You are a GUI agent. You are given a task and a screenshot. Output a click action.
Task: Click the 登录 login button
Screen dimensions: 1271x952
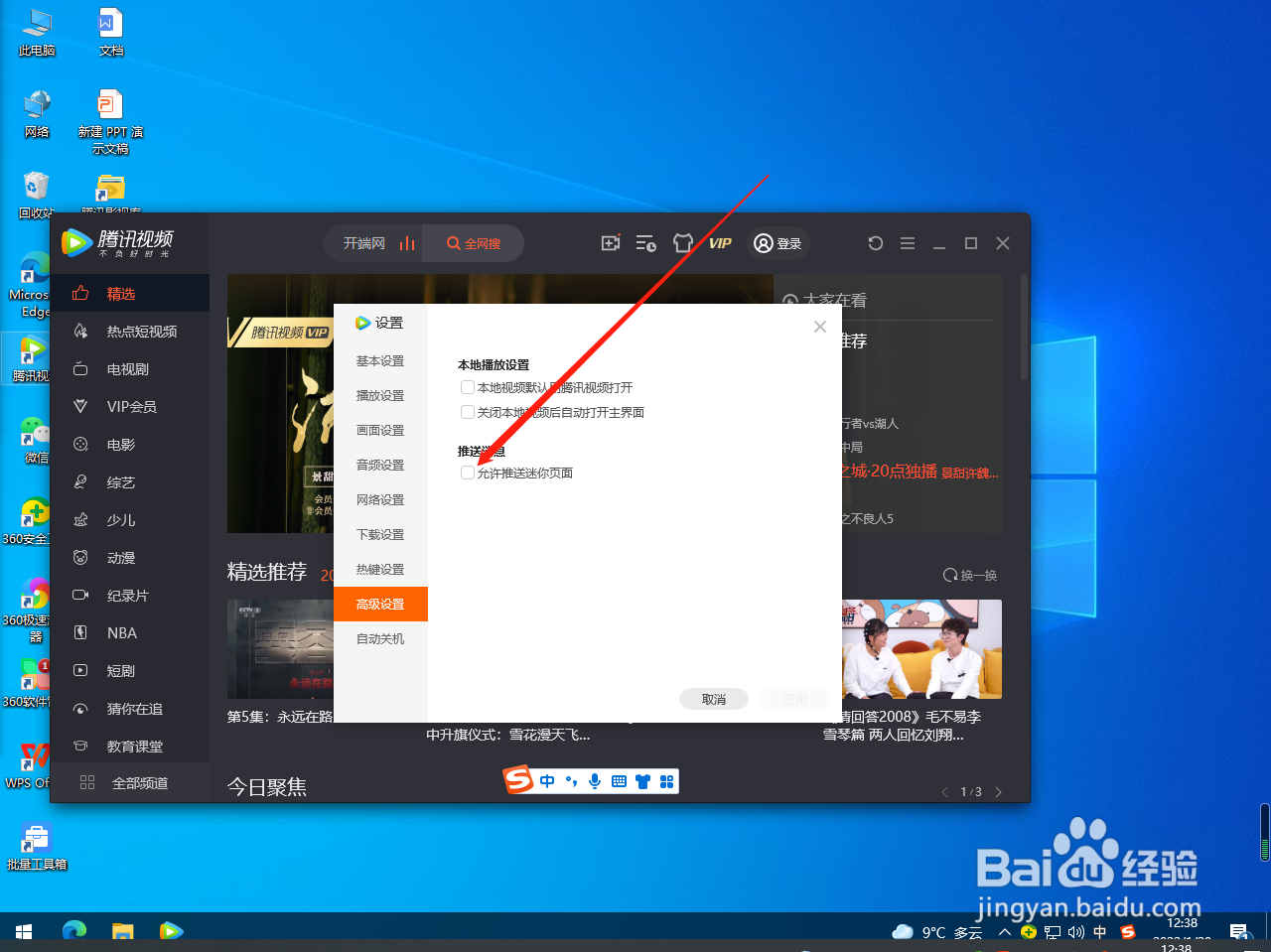(x=778, y=243)
